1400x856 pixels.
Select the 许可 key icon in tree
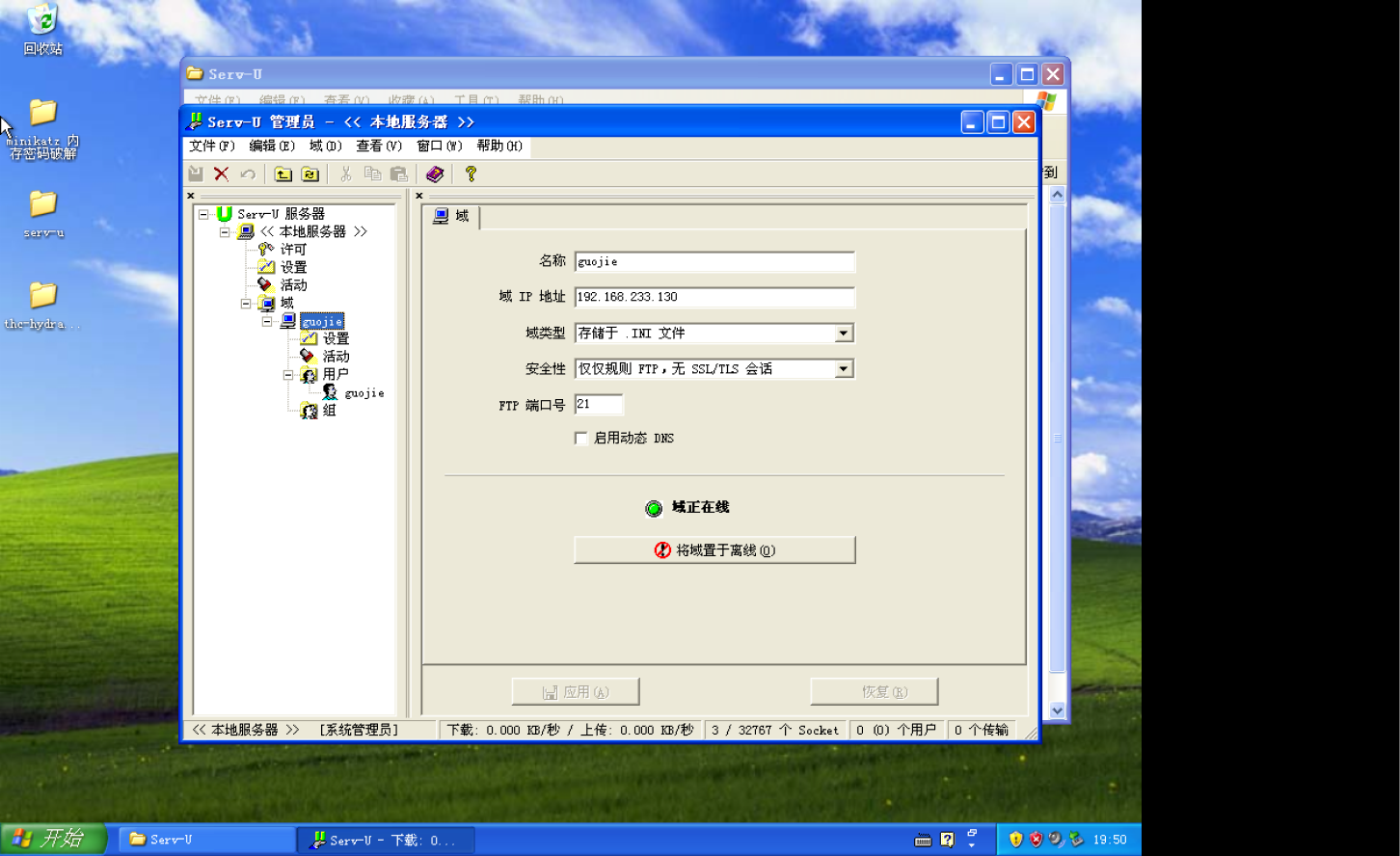point(266,249)
